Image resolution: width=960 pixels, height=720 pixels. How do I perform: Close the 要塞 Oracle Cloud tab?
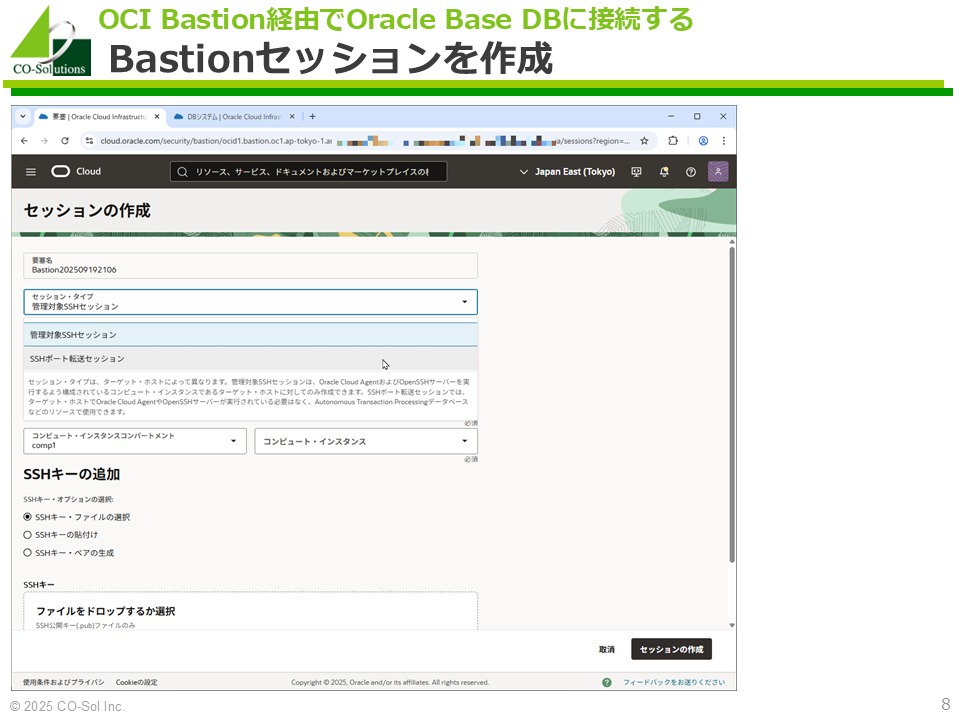pos(157,116)
